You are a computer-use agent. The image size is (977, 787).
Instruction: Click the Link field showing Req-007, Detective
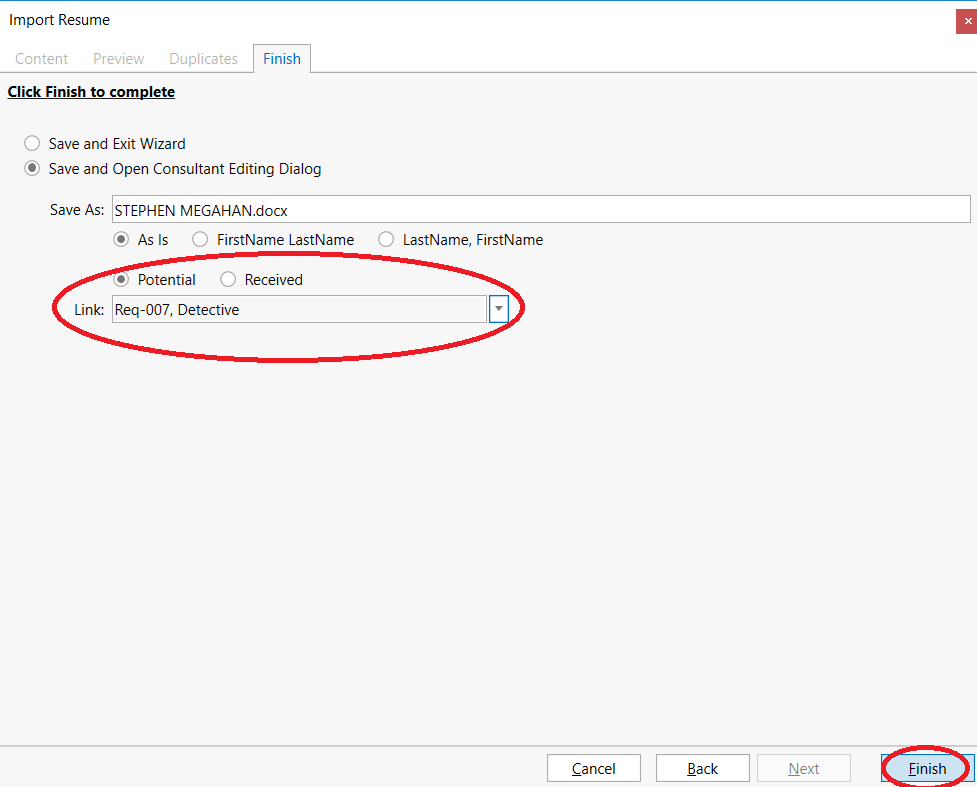pos(299,309)
